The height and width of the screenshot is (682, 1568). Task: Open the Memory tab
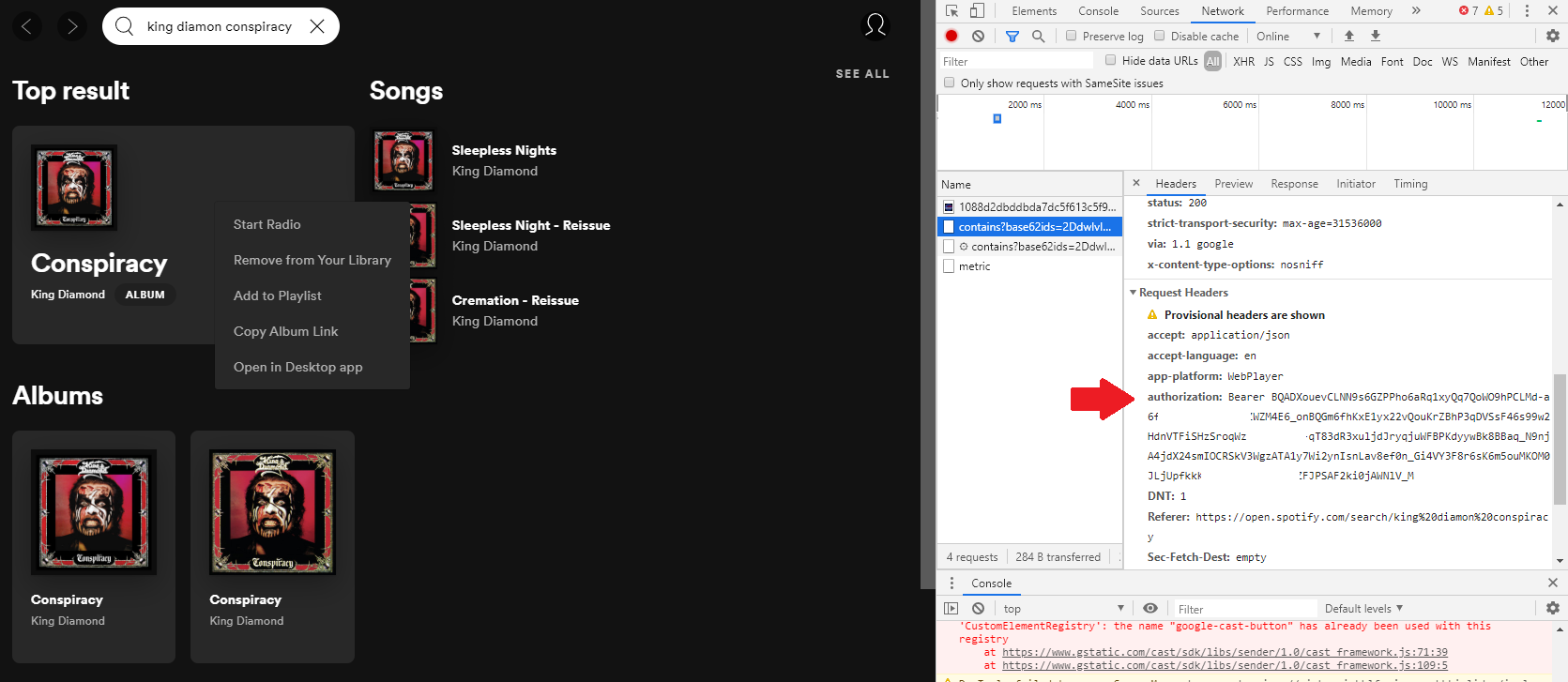[x=1371, y=11]
